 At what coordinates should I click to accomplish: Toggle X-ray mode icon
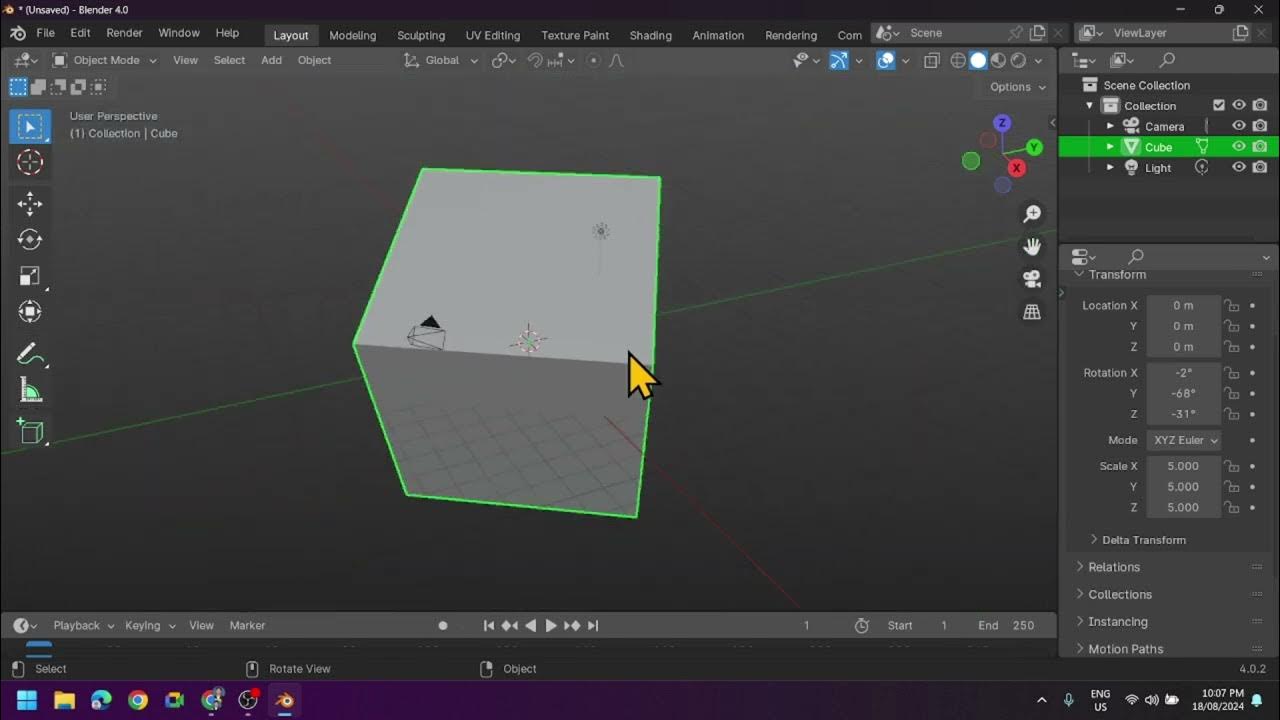click(932, 60)
